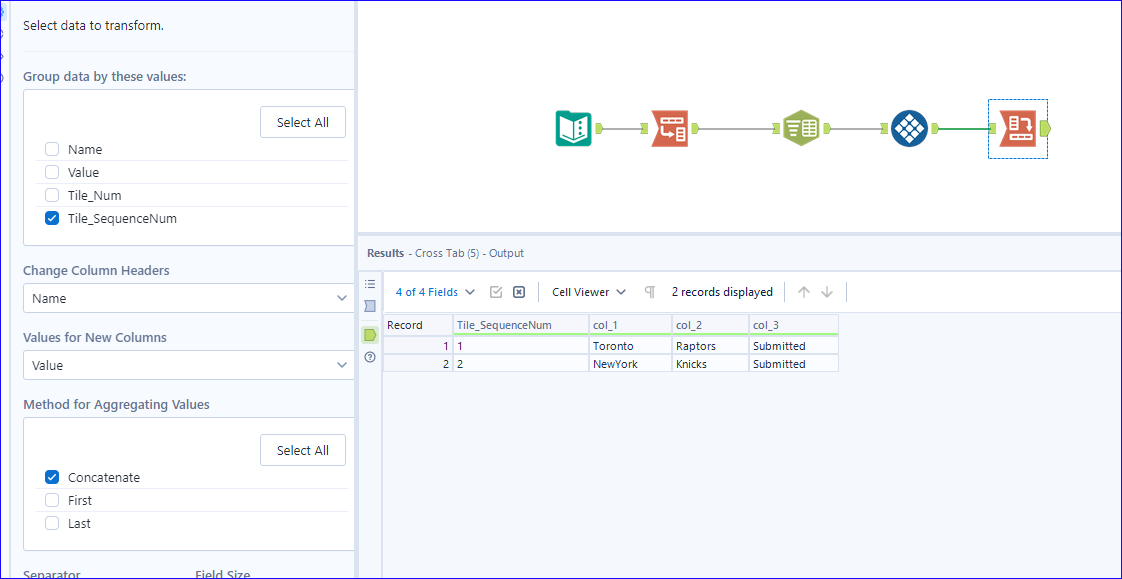The image size is (1122, 579).
Task: Select the Input Data tool on the canvas
Action: coord(572,128)
